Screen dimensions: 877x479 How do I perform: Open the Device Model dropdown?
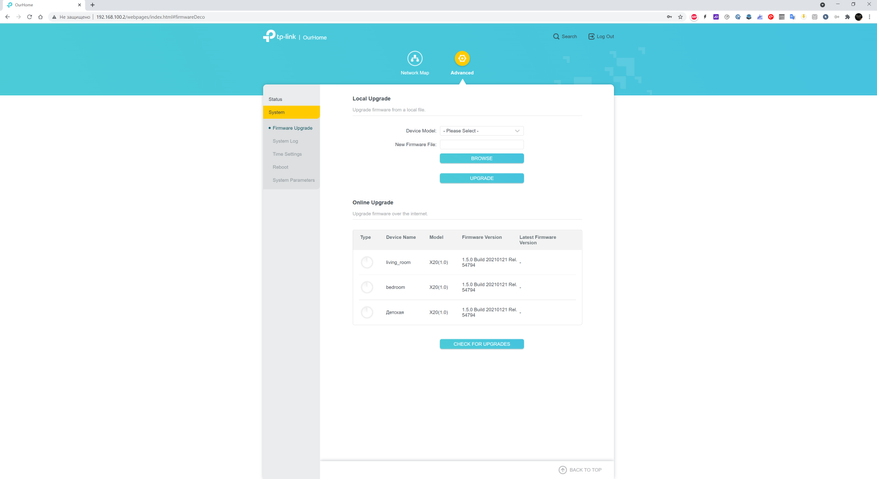pos(481,131)
